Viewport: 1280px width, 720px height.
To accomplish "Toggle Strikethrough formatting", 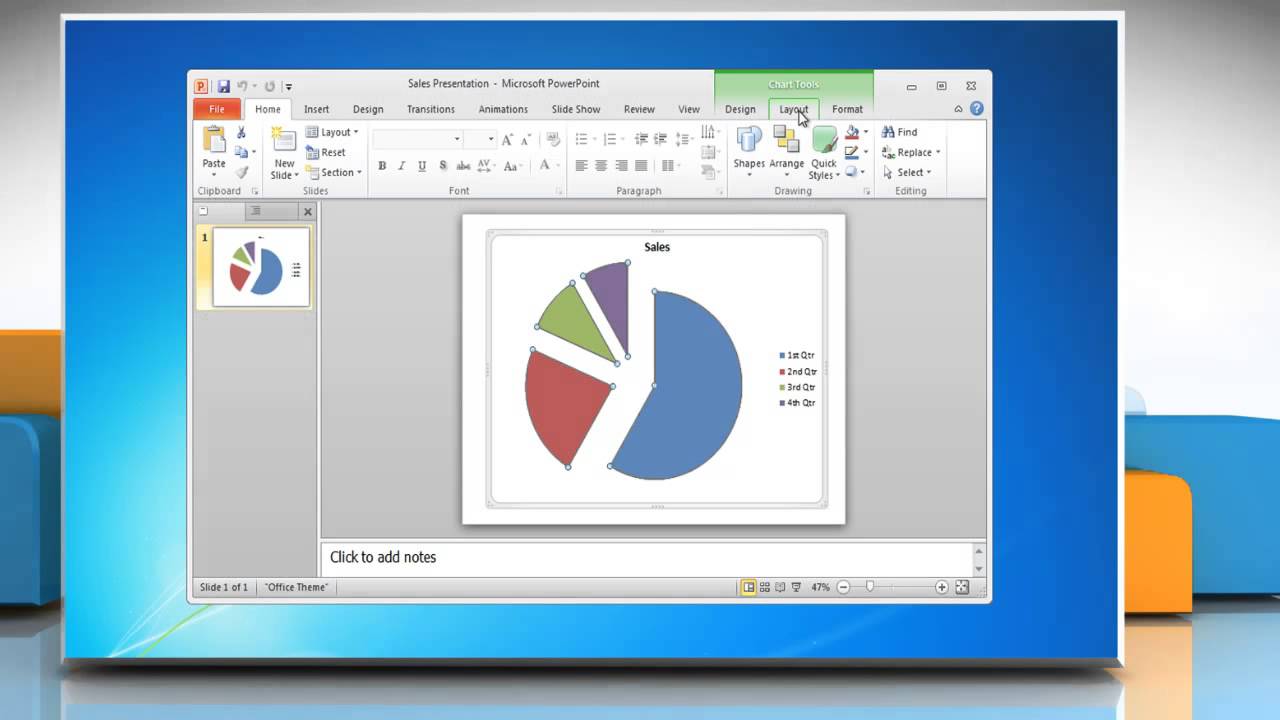I will click(463, 166).
